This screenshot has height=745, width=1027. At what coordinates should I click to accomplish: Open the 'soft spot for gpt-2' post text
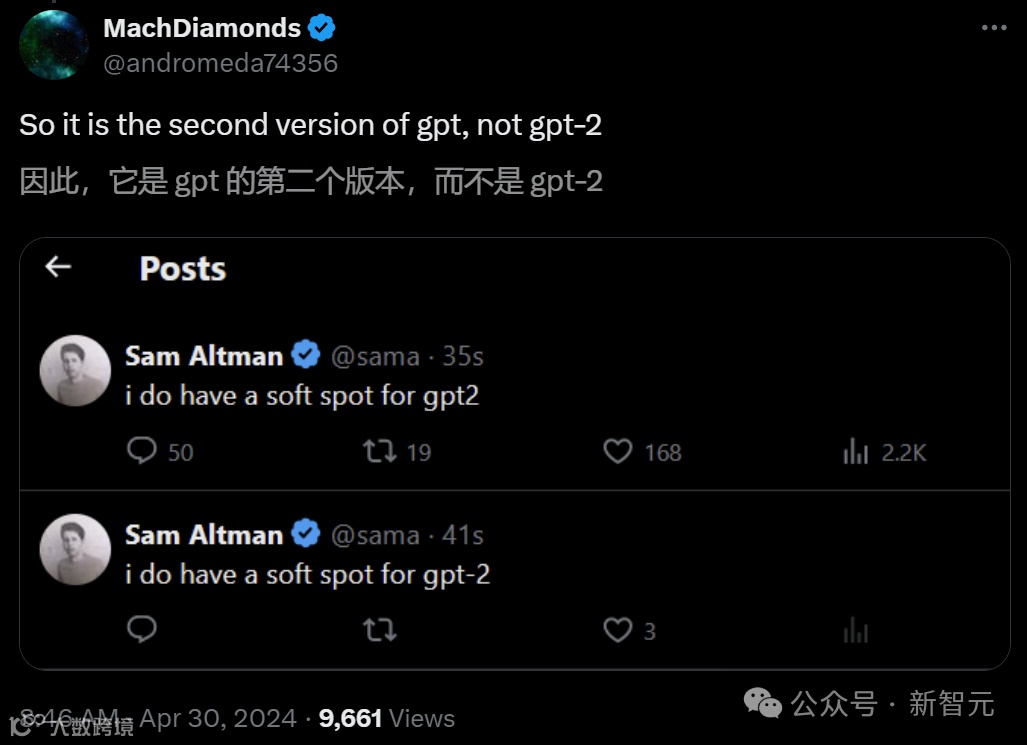tap(308, 574)
